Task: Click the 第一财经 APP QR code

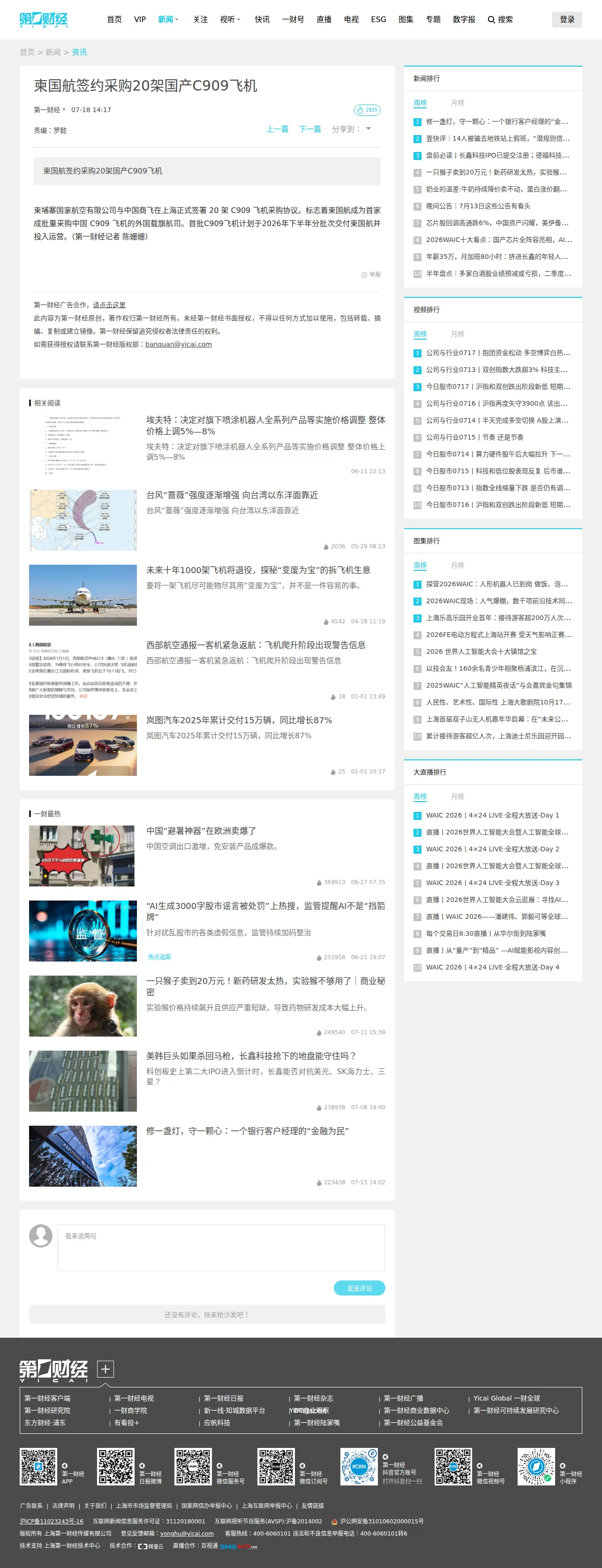Action: 38,1467
